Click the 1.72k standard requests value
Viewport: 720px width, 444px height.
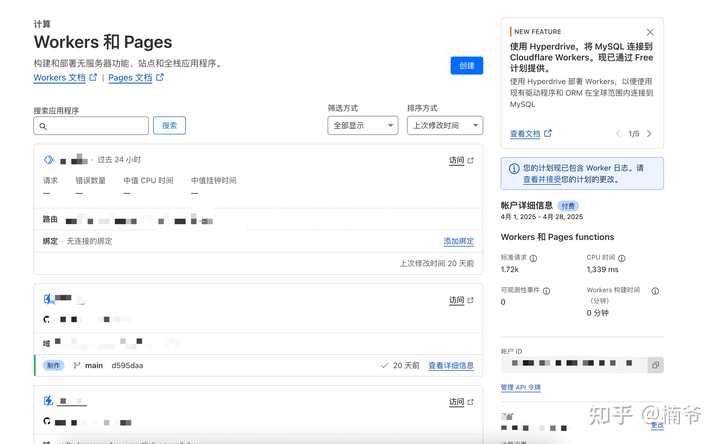(510, 270)
